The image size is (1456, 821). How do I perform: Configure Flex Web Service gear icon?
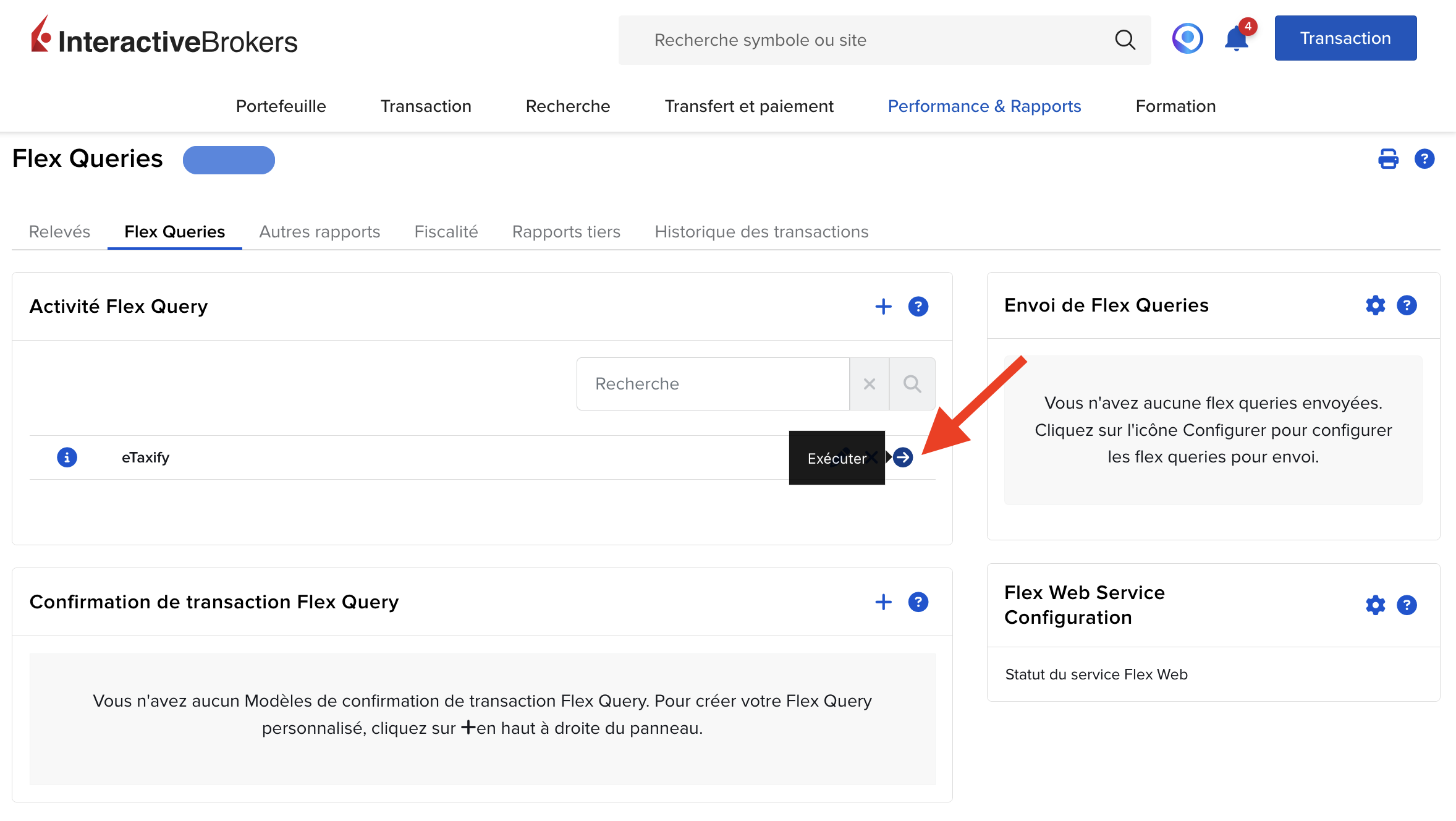tap(1375, 605)
